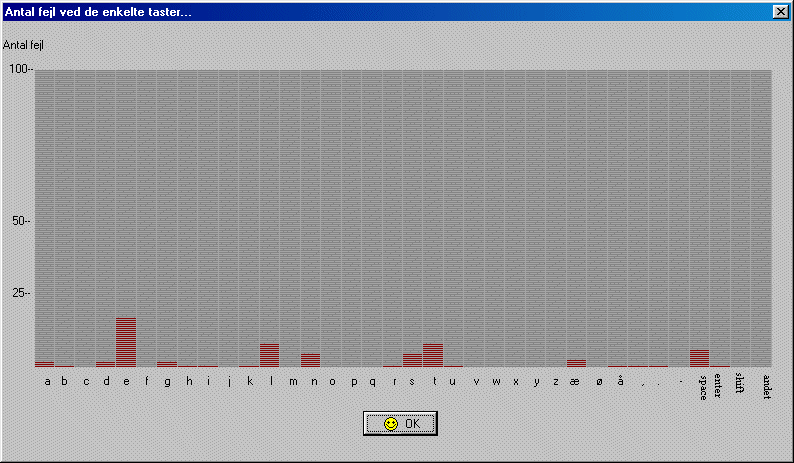This screenshot has height=463, width=794.
Task: Click the 'enter' axis label
Action: click(x=718, y=384)
